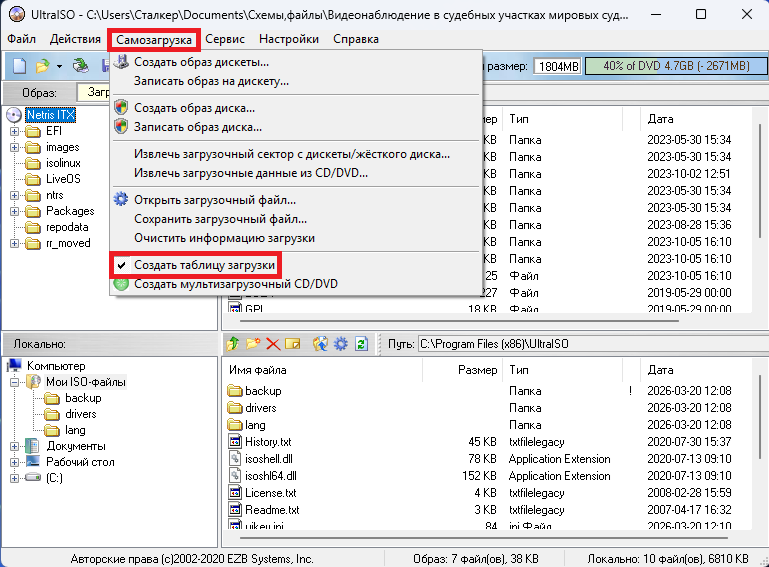Click the License.txt file icon
Viewport: 769px width, 567px height.
pyautogui.click(x=235, y=492)
